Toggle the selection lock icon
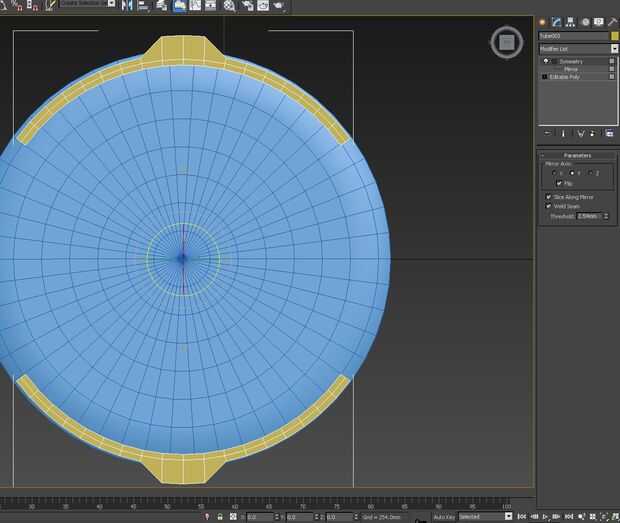The image size is (620, 523). [219, 517]
